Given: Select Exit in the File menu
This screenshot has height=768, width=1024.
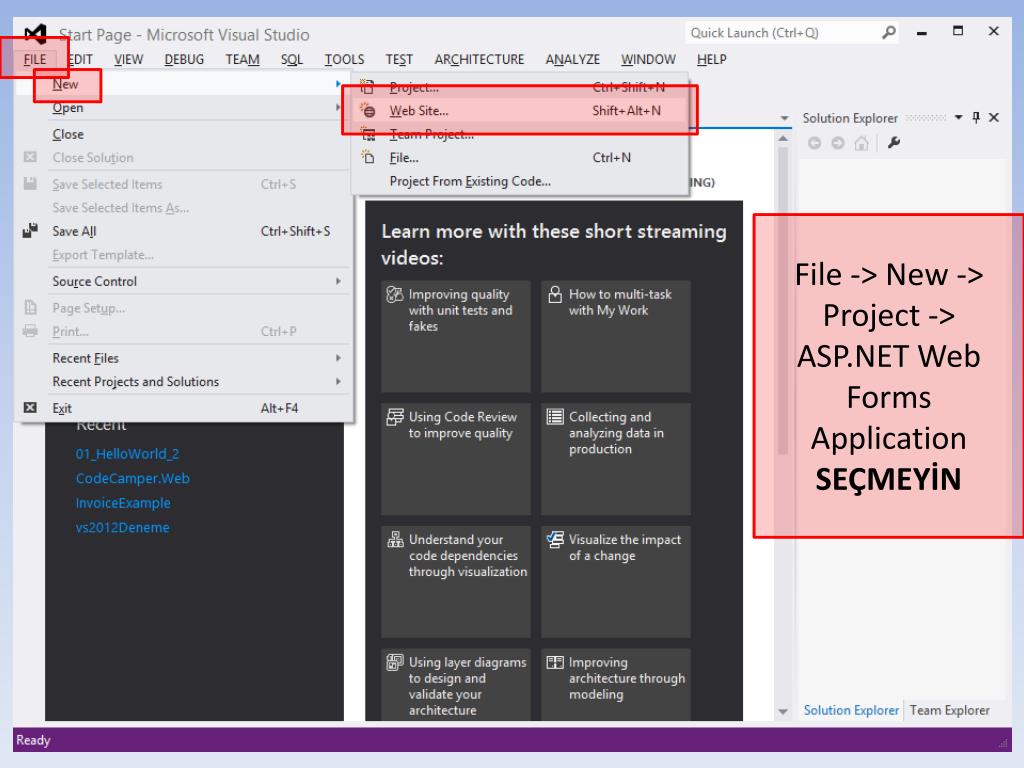Looking at the screenshot, I should (183, 408).
